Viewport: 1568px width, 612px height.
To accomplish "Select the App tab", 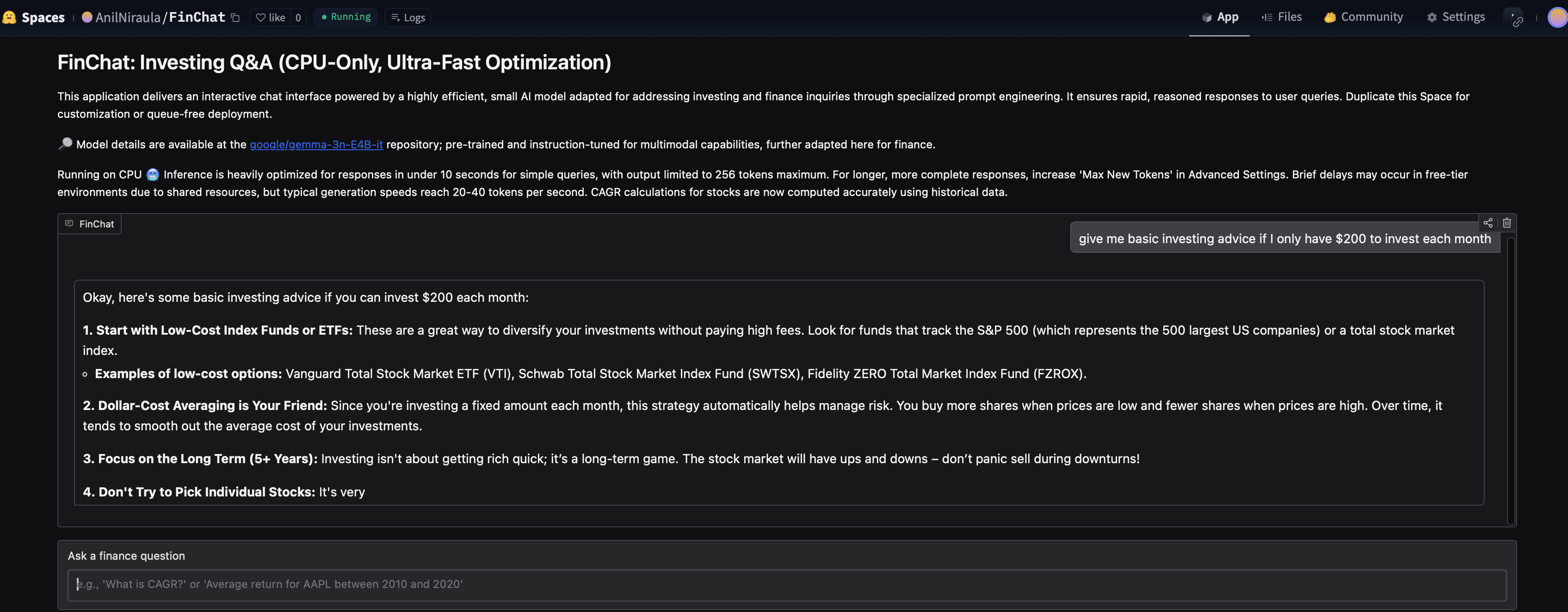I will coord(1221,17).
